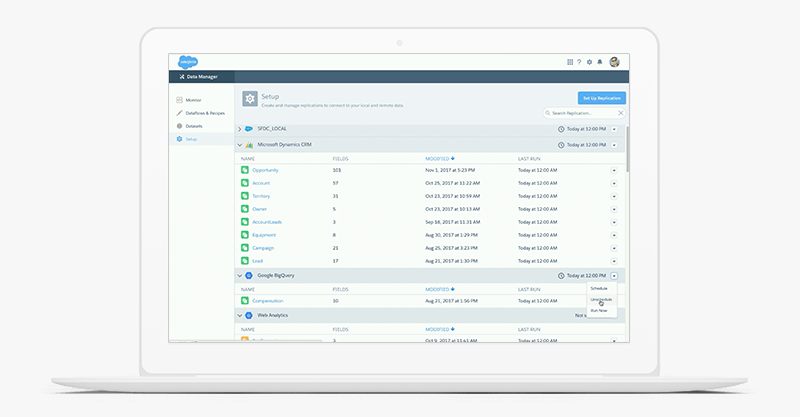Open the Owner object link
The width and height of the screenshot is (800, 417).
(259, 209)
